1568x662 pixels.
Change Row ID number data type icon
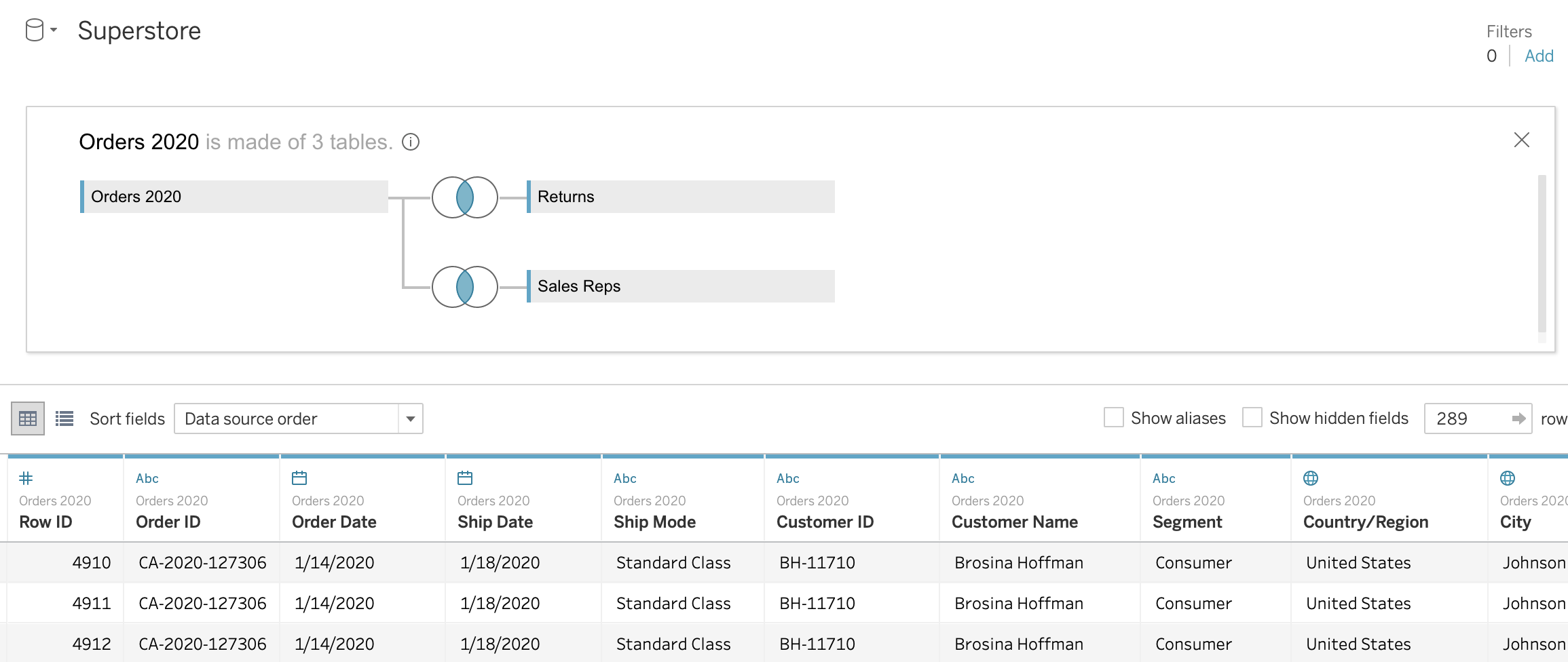coord(26,478)
